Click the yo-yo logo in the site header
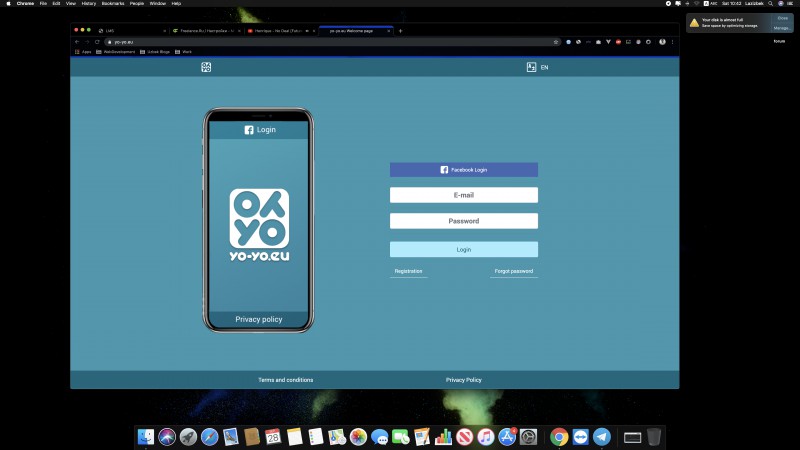 point(206,67)
